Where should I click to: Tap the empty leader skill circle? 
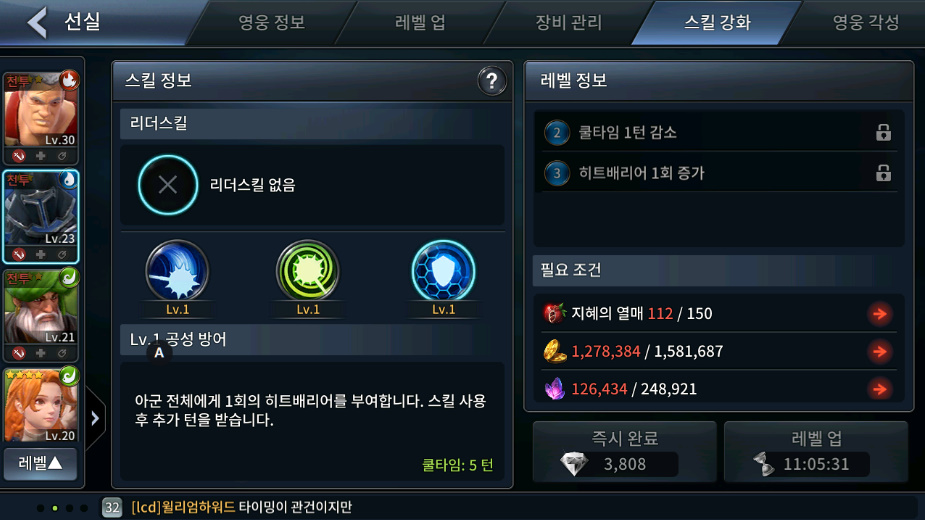[168, 185]
